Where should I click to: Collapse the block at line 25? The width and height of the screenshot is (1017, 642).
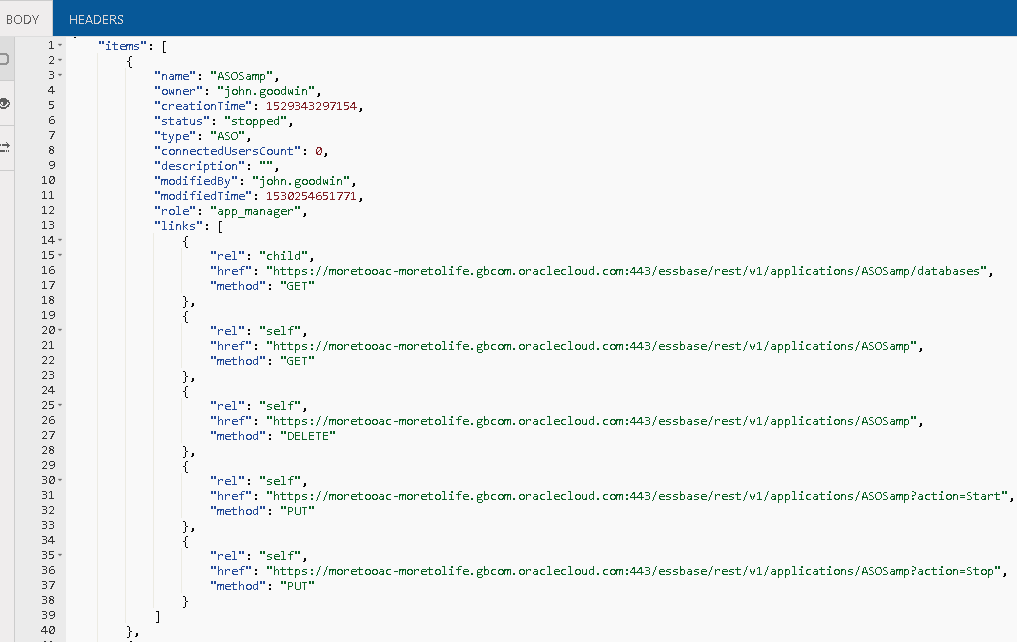pyautogui.click(x=60, y=405)
